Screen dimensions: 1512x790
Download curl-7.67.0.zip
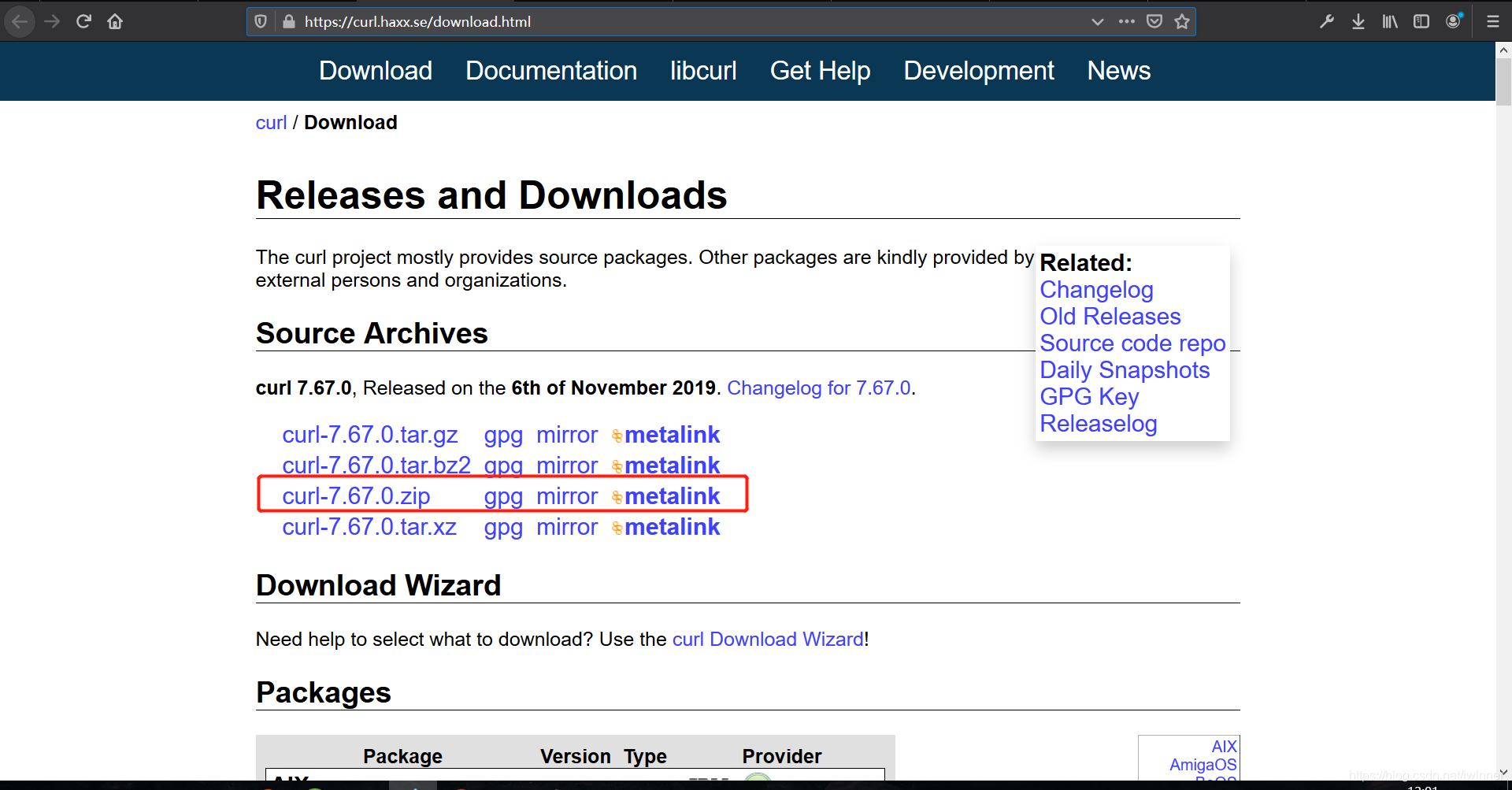pos(356,496)
